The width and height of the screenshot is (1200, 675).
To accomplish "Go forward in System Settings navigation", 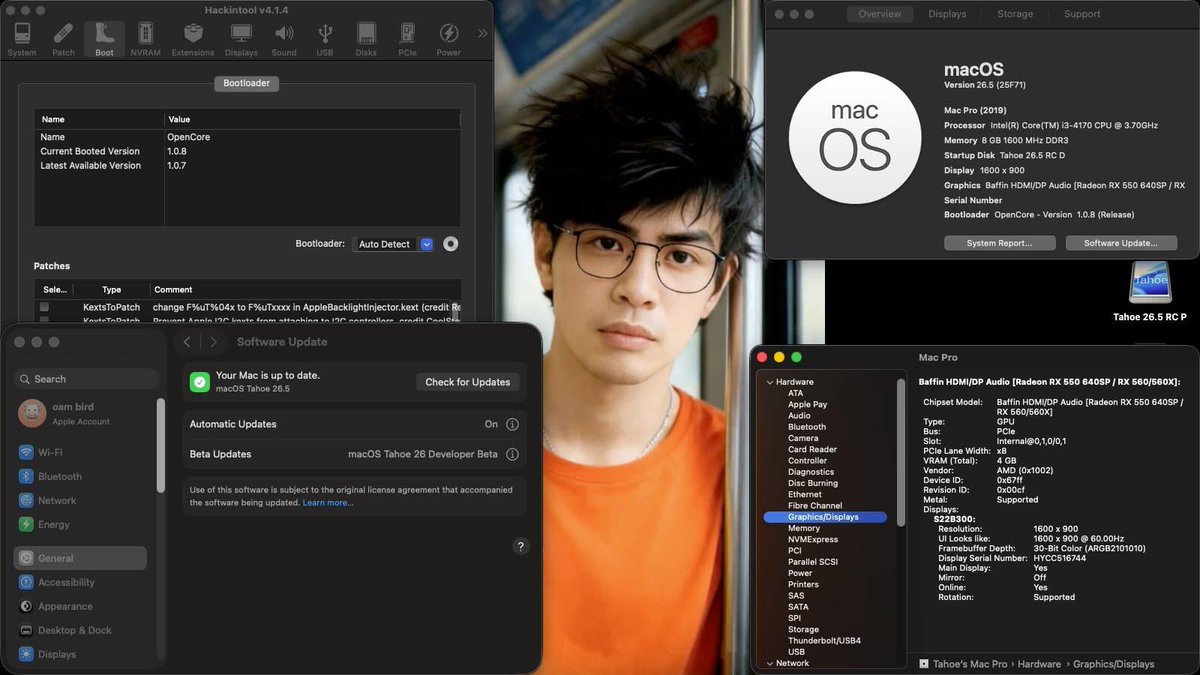I will [213, 342].
